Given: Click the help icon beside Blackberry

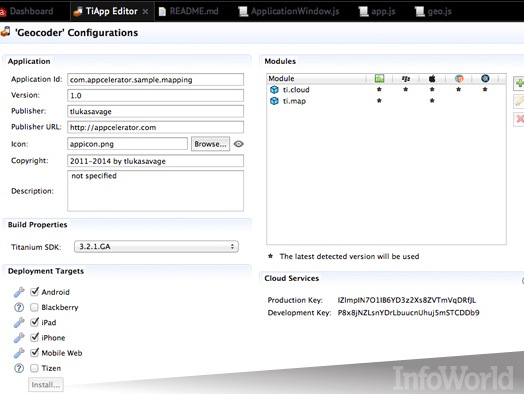Looking at the screenshot, I should (19, 307).
